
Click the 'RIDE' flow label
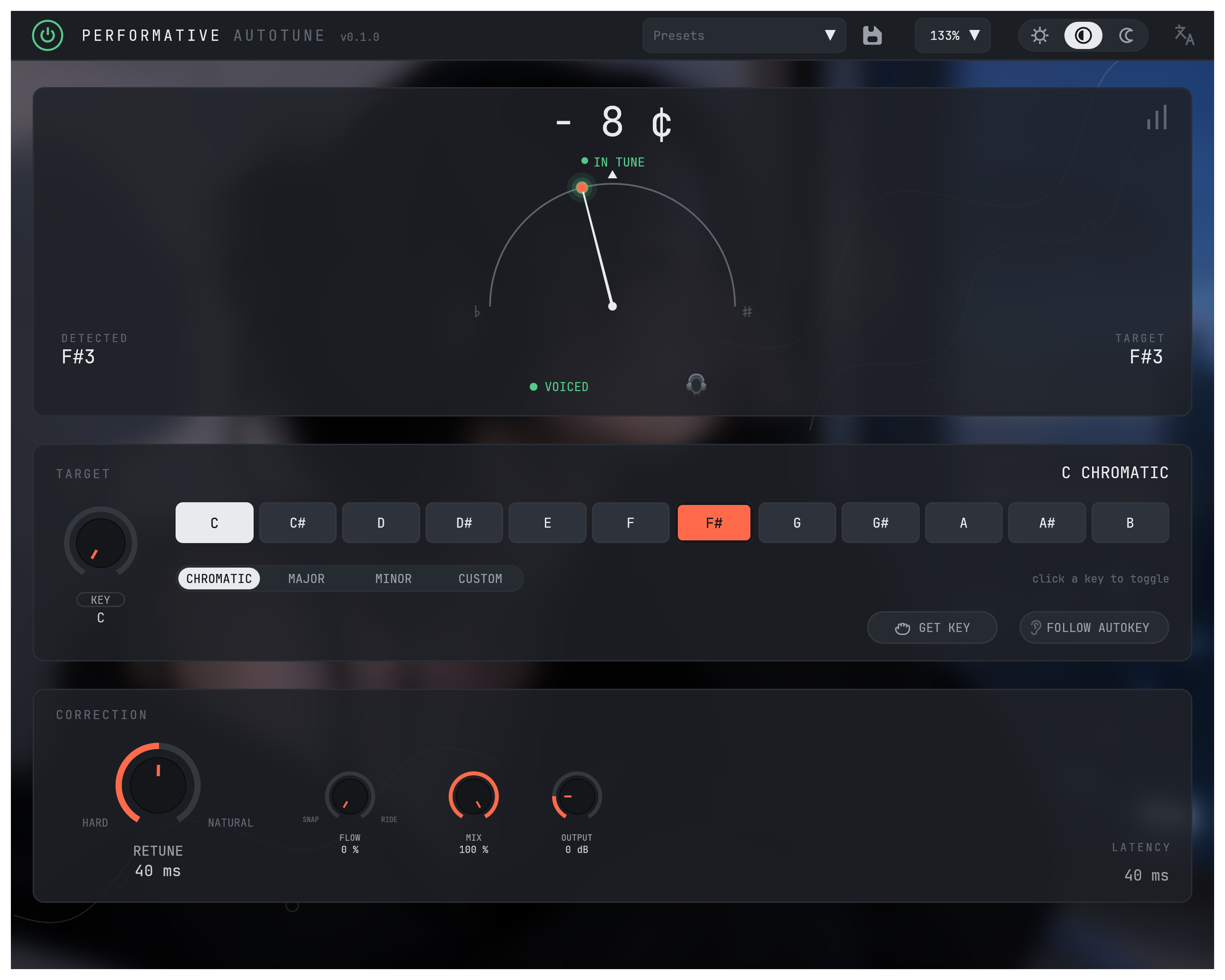[x=389, y=819]
